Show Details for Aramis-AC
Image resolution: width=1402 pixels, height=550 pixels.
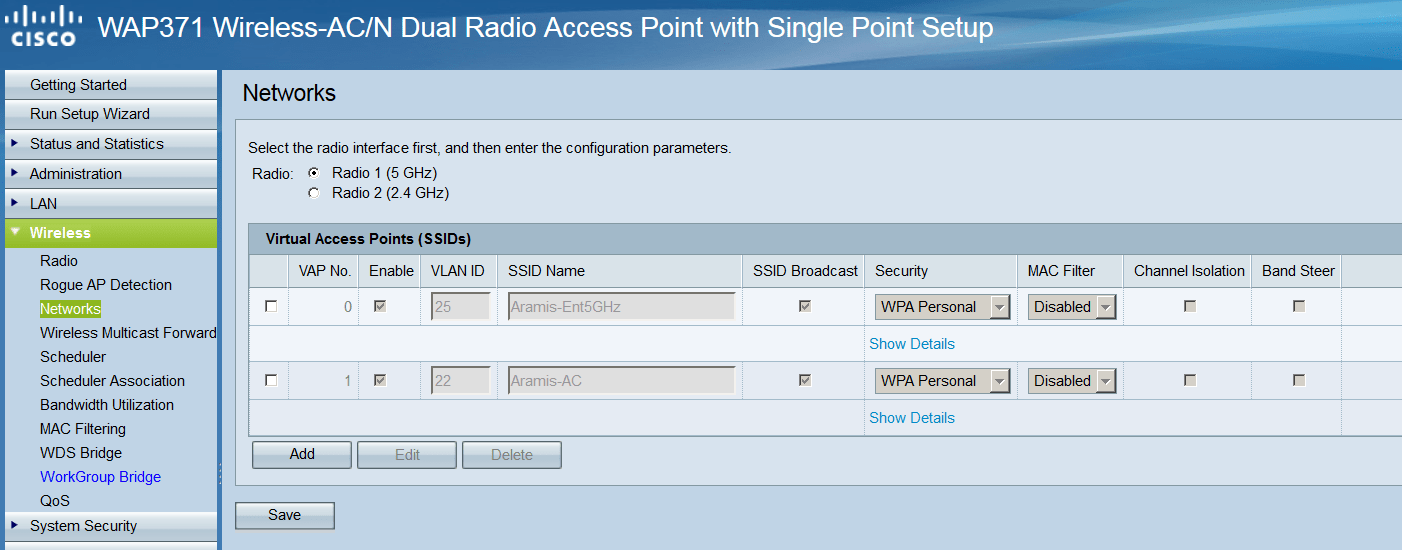pos(912,418)
